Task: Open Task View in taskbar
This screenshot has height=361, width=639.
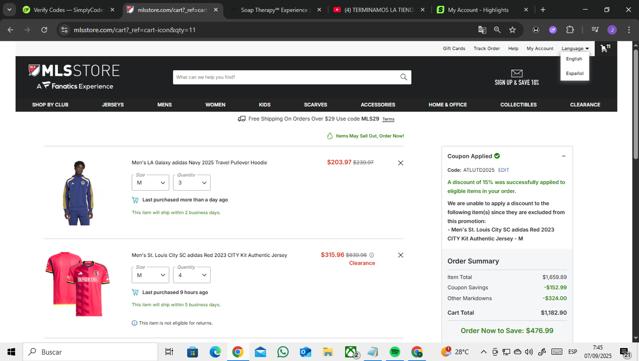Action: coord(169,352)
